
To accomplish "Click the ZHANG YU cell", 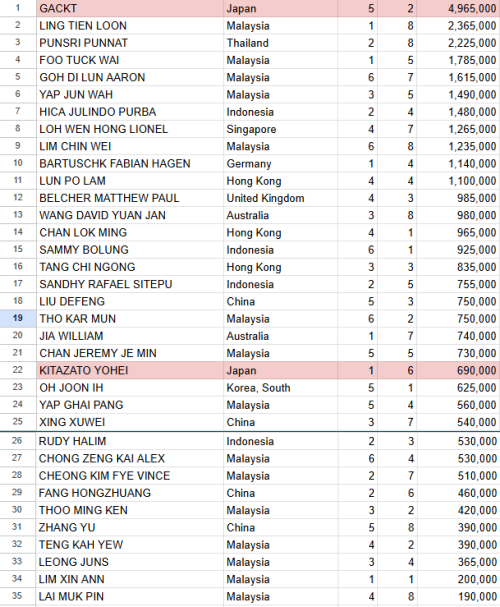I will click(x=130, y=527).
